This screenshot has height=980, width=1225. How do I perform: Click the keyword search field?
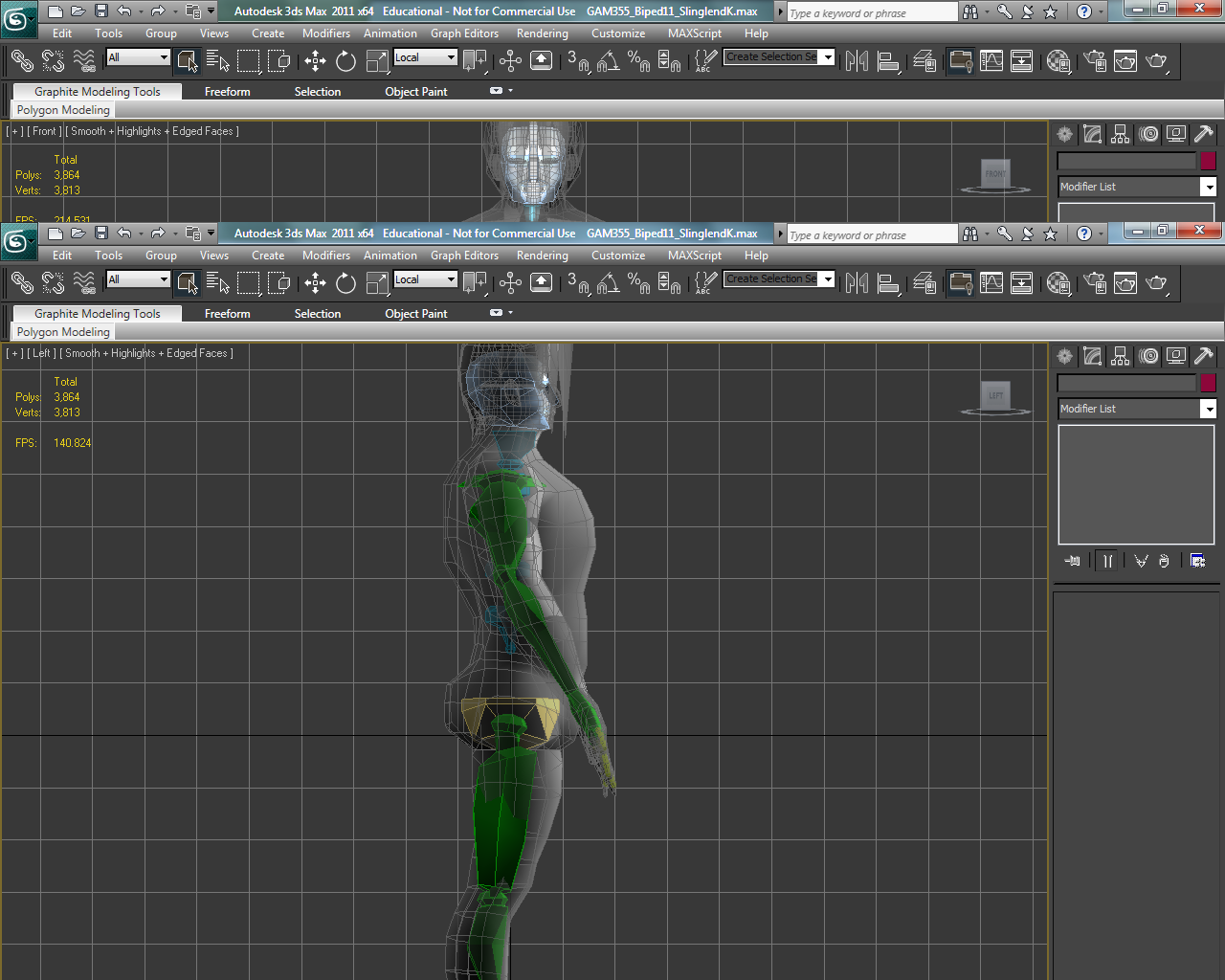pyautogui.click(x=871, y=234)
